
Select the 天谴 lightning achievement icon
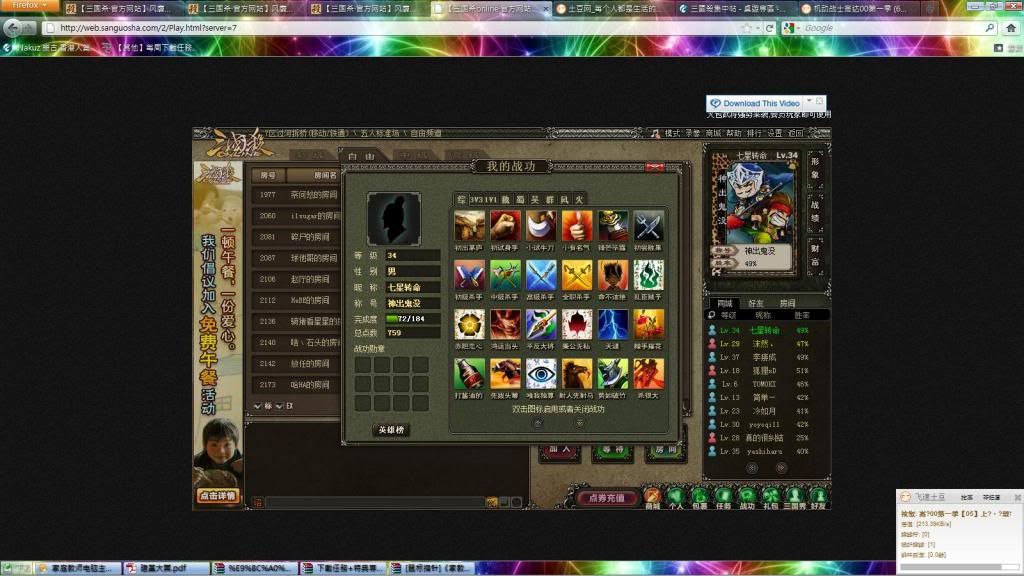pyautogui.click(x=613, y=325)
